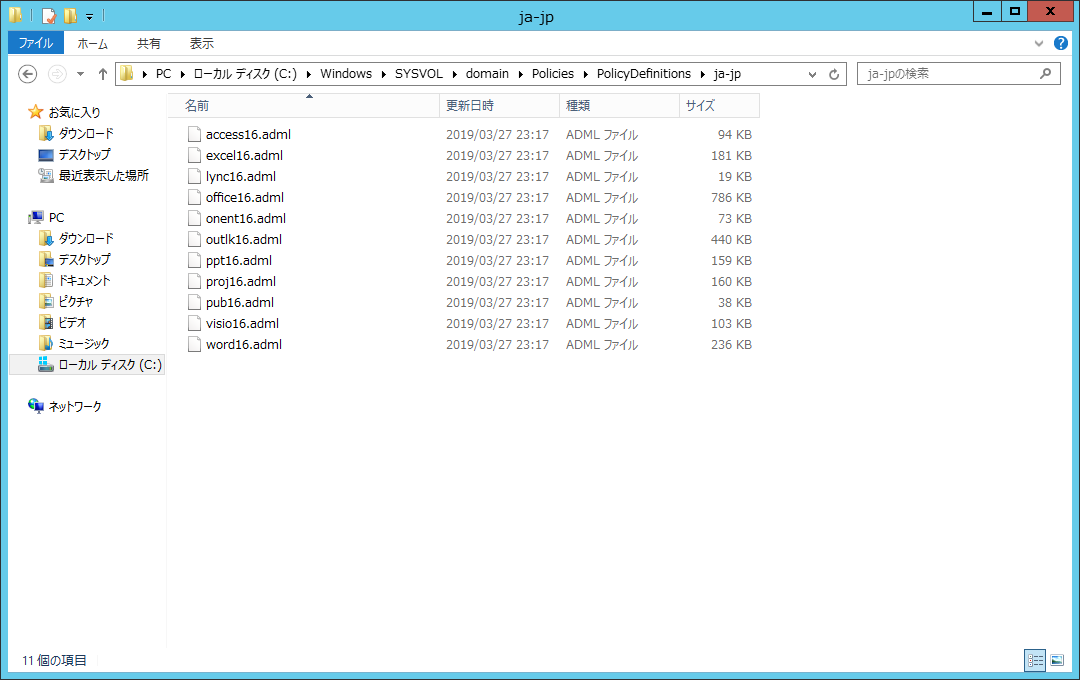Open ミュージック under PC
This screenshot has width=1080, height=680.
pyautogui.click(x=83, y=343)
